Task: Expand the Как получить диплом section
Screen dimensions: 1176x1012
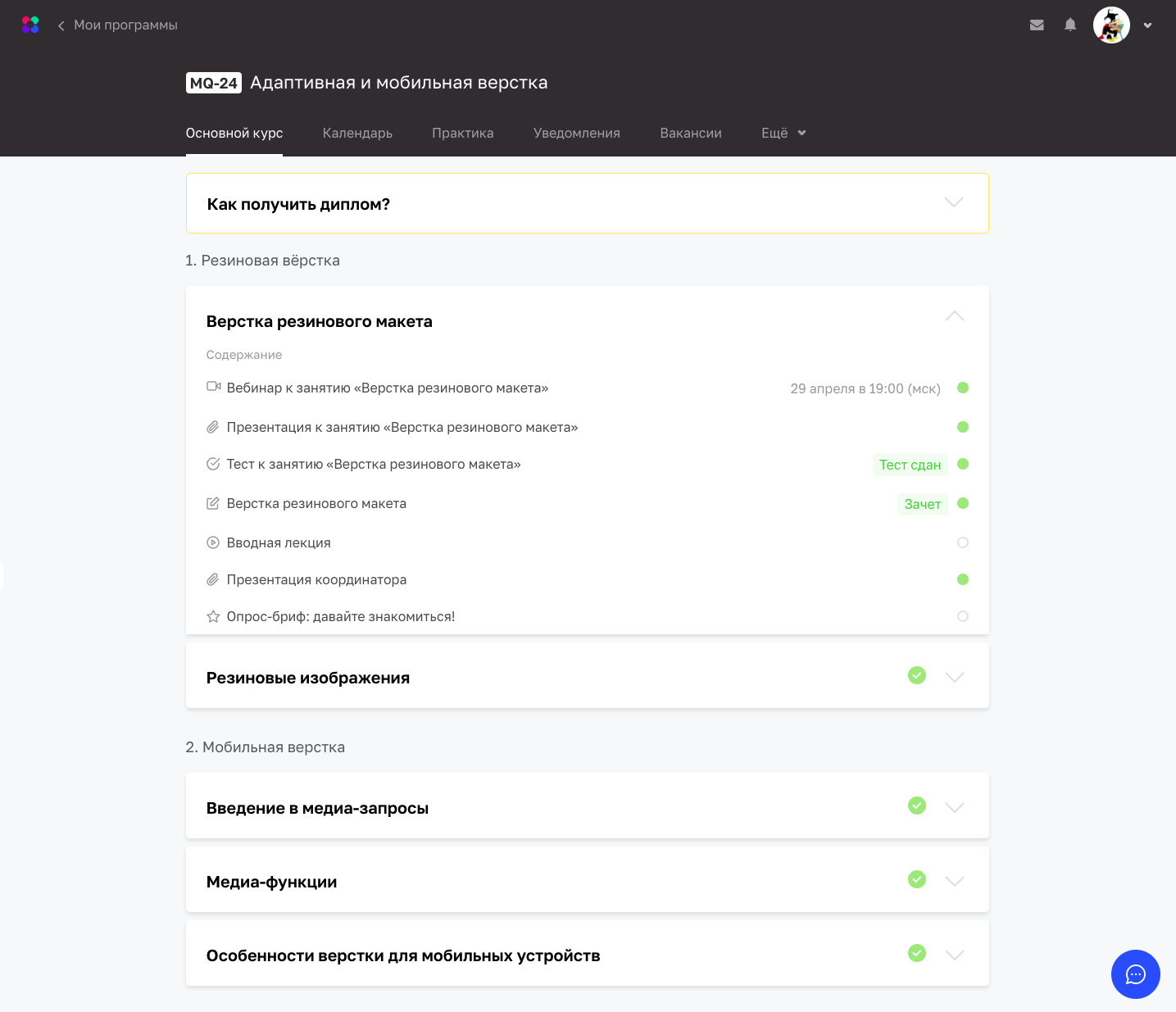Action: tap(953, 202)
